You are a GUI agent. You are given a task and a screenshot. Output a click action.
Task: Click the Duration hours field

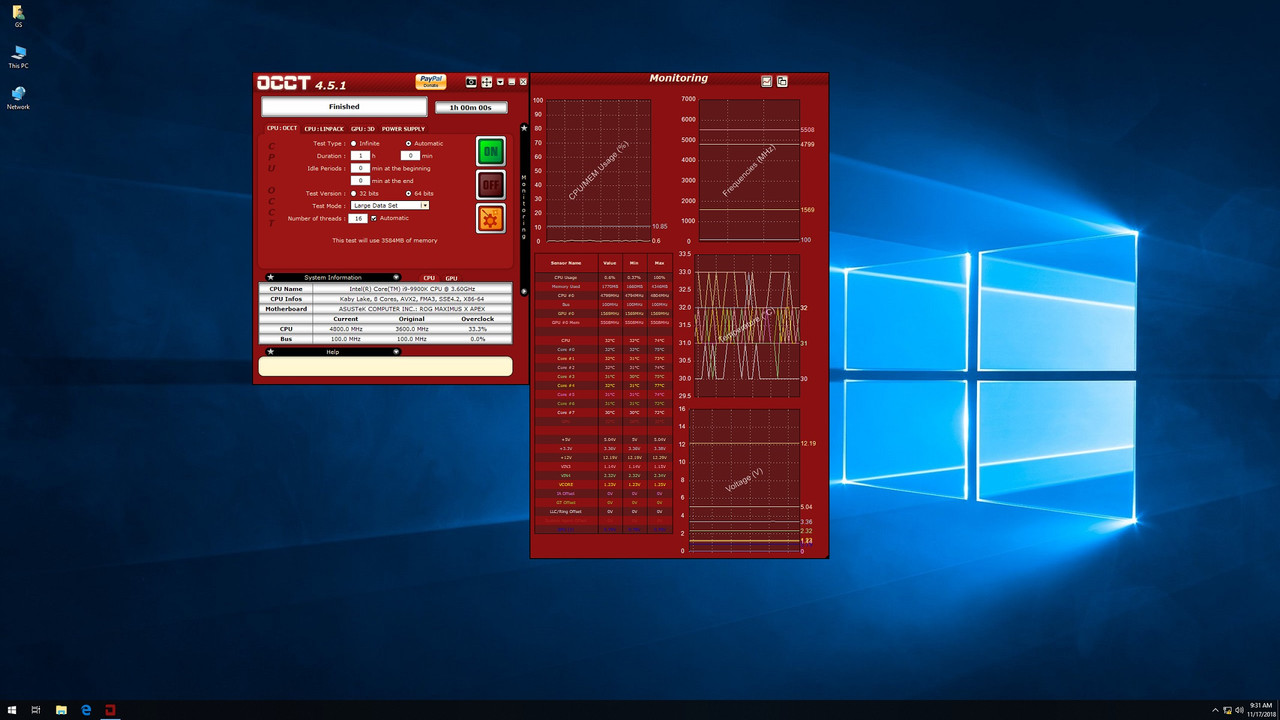click(x=359, y=156)
